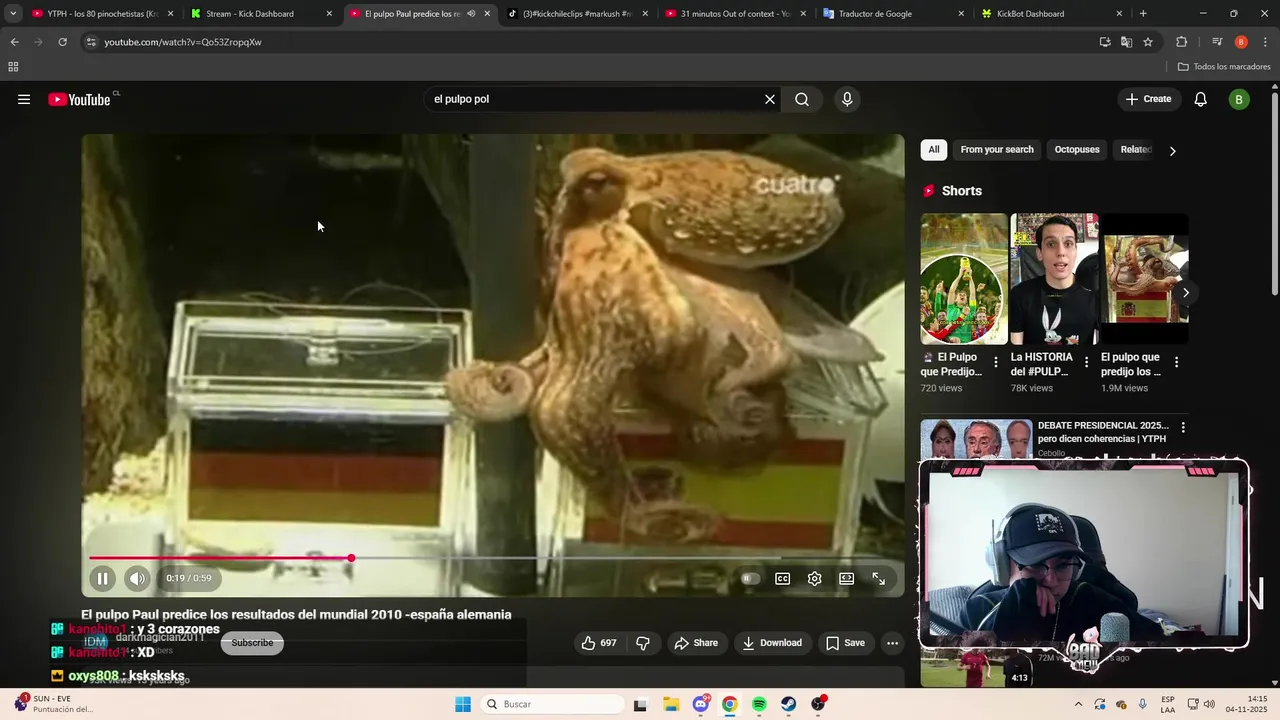Download the video
Image resolution: width=1280 pixels, height=720 pixels.
click(772, 643)
